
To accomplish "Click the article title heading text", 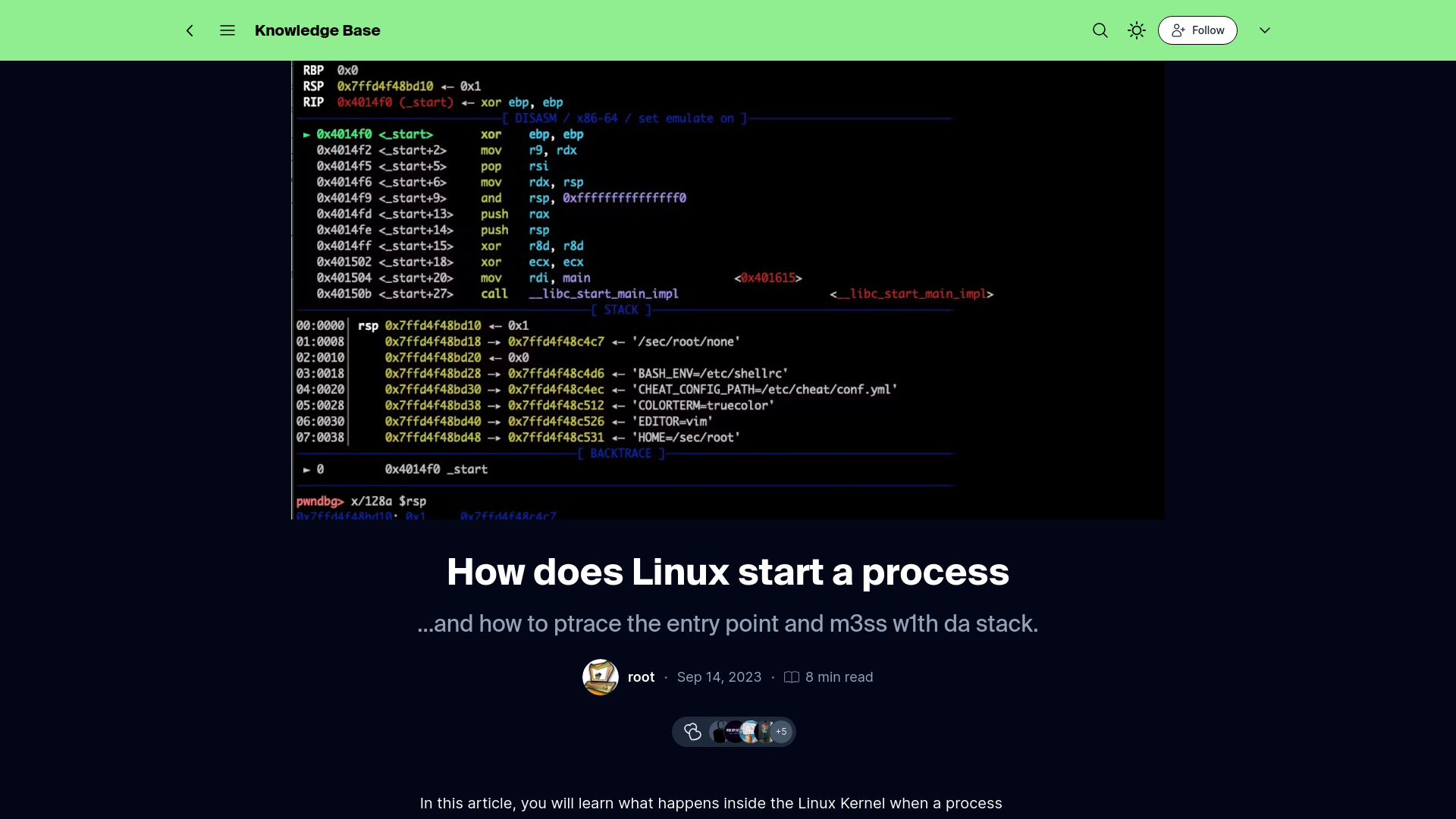I will tap(728, 570).
